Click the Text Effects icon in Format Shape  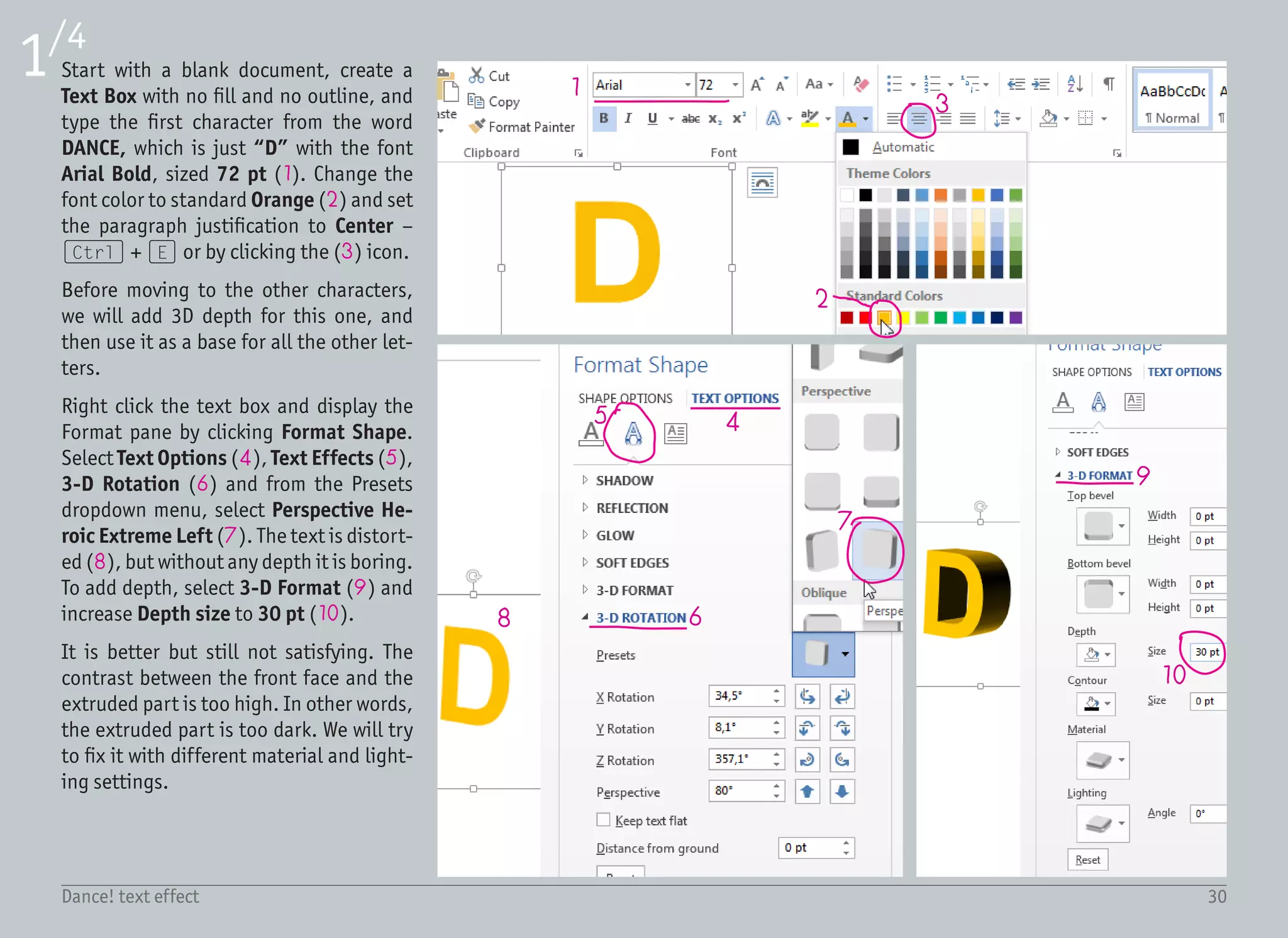(633, 433)
